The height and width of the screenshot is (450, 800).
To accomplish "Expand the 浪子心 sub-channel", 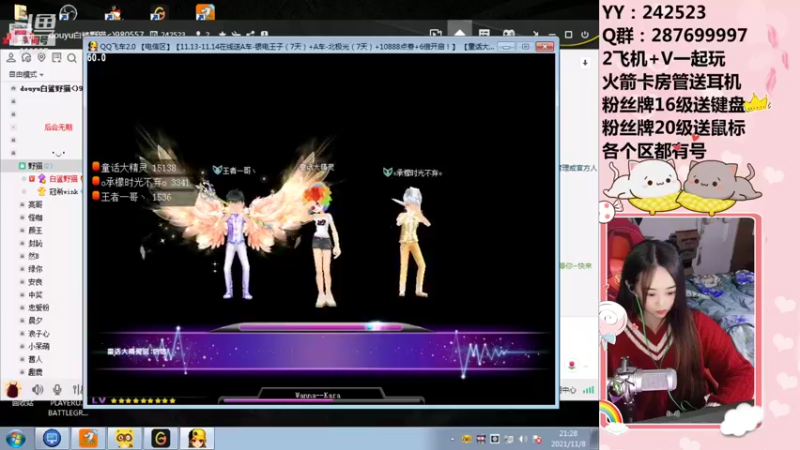I will pos(38,334).
